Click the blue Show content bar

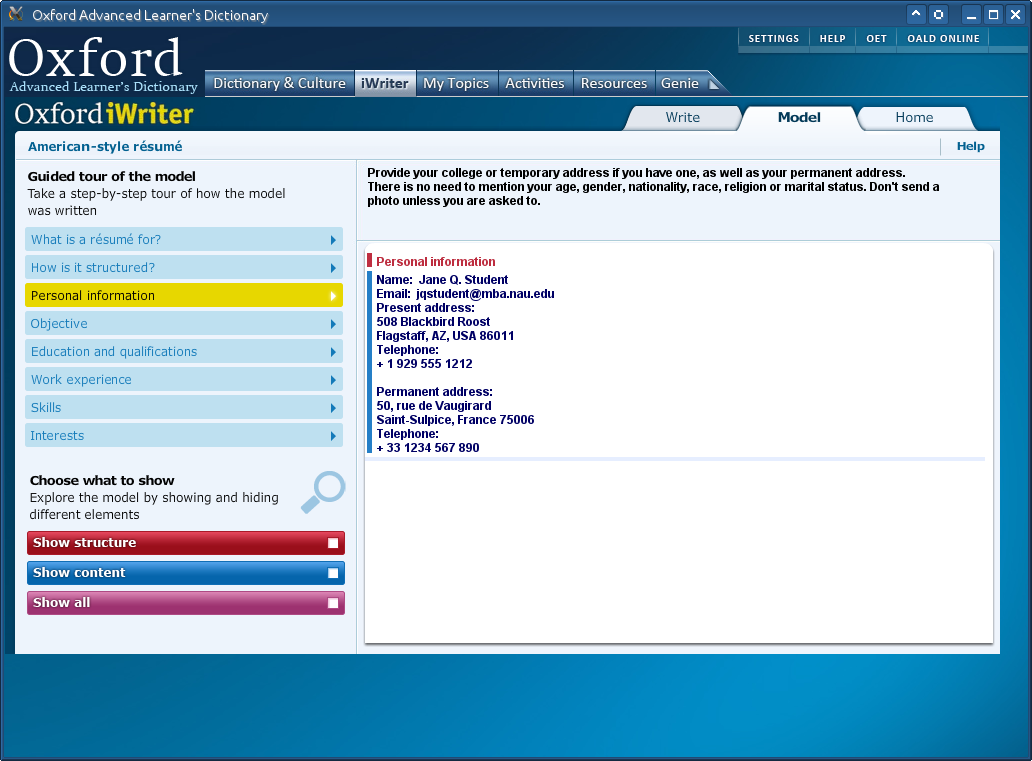[x=186, y=573]
